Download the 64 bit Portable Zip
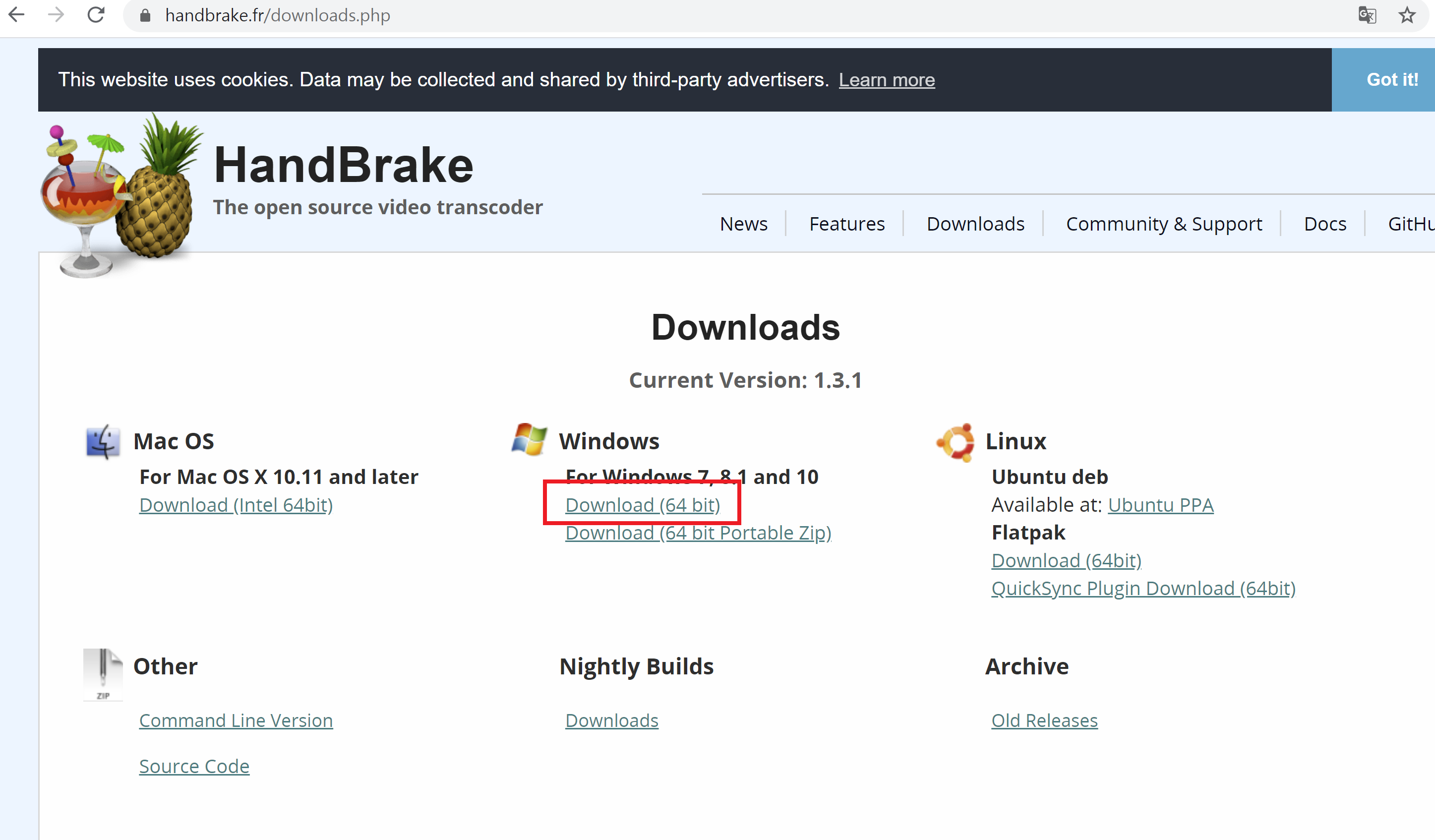This screenshot has height=840, width=1435. 698,533
